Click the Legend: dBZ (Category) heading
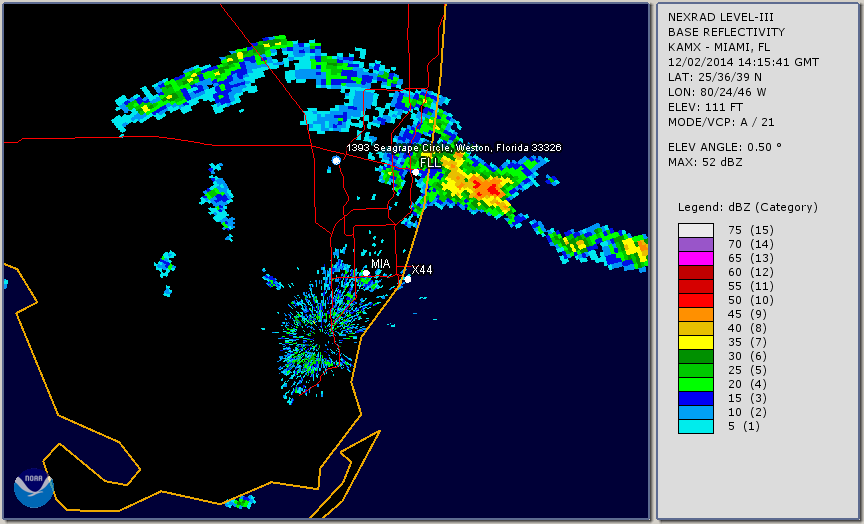Viewport: 864px width, 524px height. [748, 207]
